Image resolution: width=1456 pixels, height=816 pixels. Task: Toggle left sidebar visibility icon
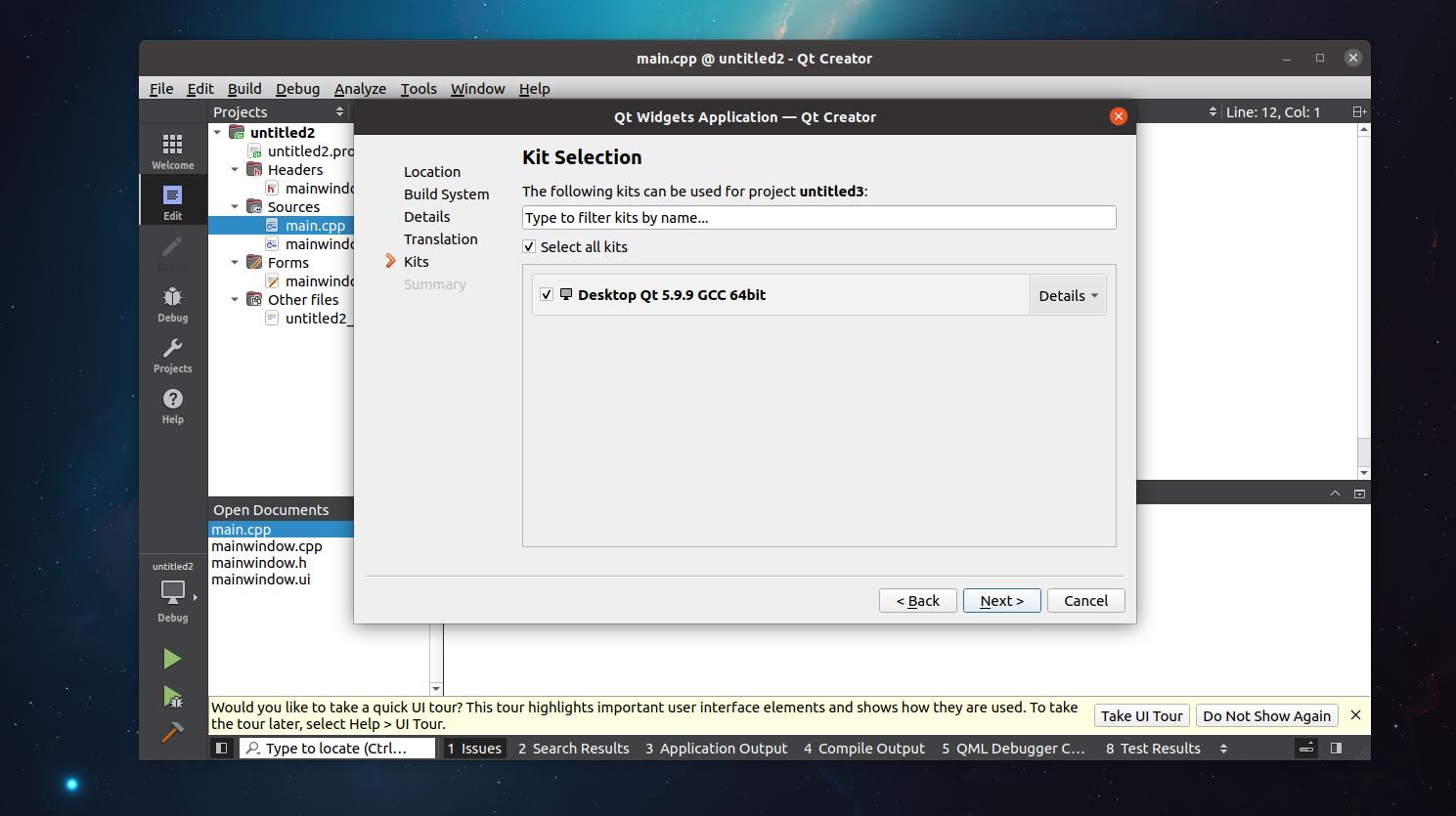pyautogui.click(x=221, y=748)
